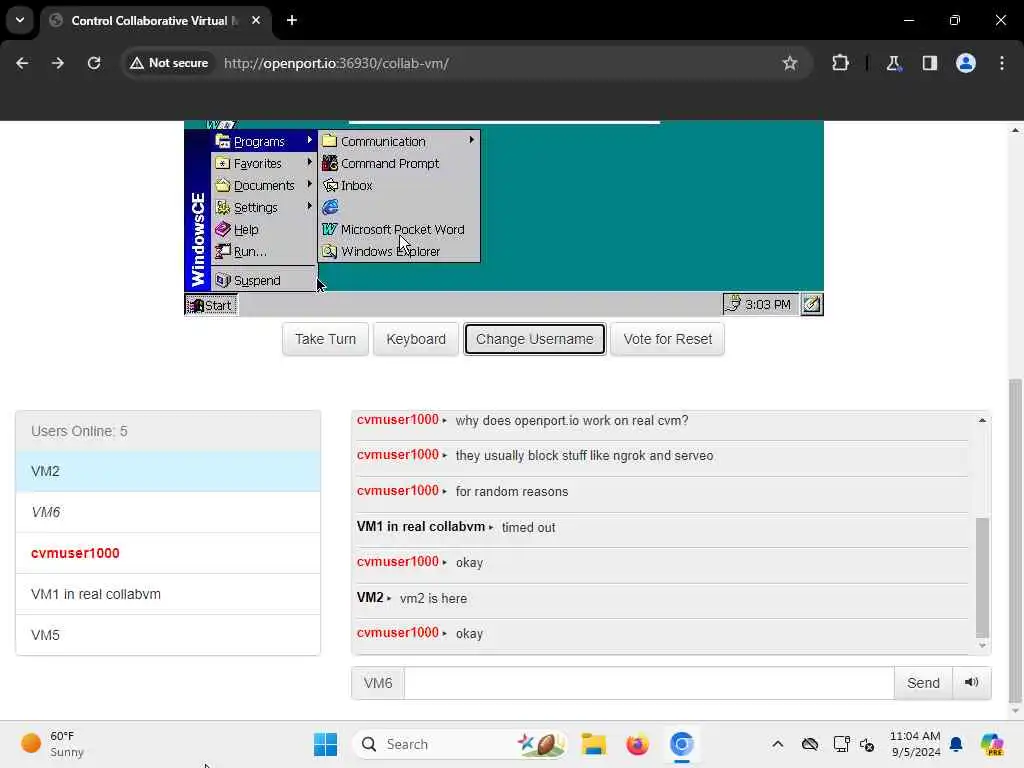Open Inbox from Programs submenu
The height and width of the screenshot is (768, 1024).
point(399,185)
